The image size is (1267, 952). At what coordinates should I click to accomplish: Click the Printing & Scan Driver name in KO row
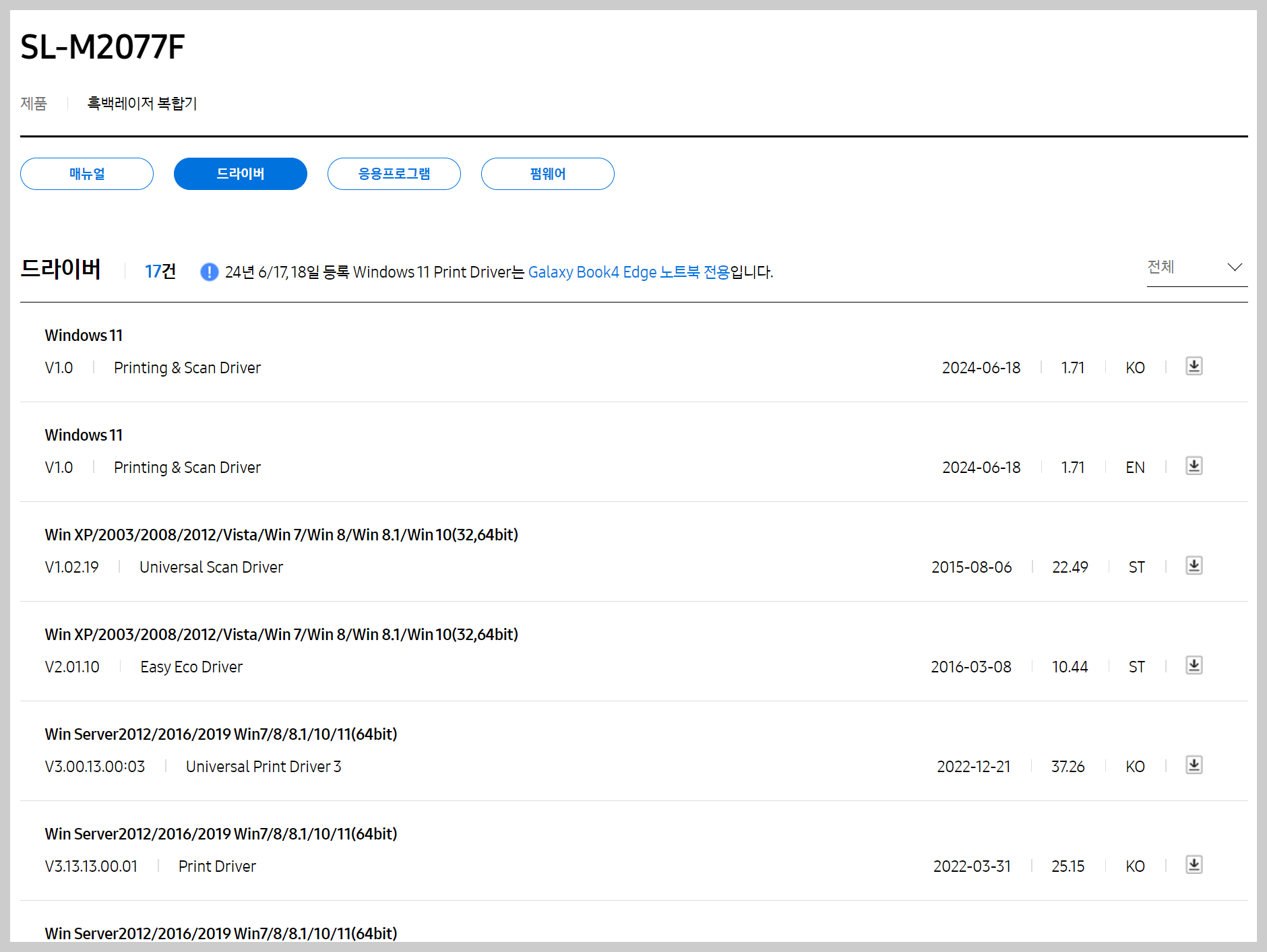187,368
